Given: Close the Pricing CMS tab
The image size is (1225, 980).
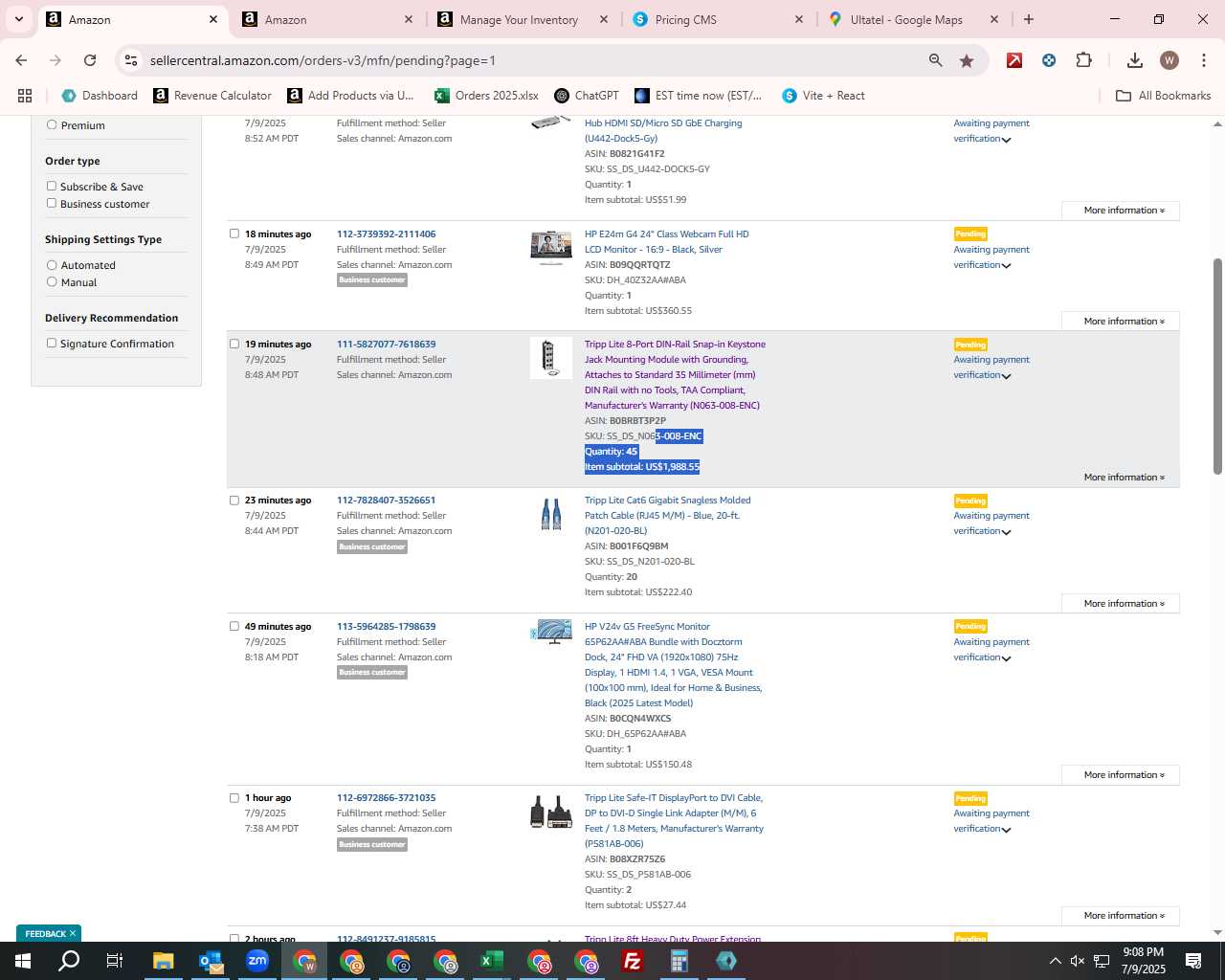Looking at the screenshot, I should tap(799, 19).
